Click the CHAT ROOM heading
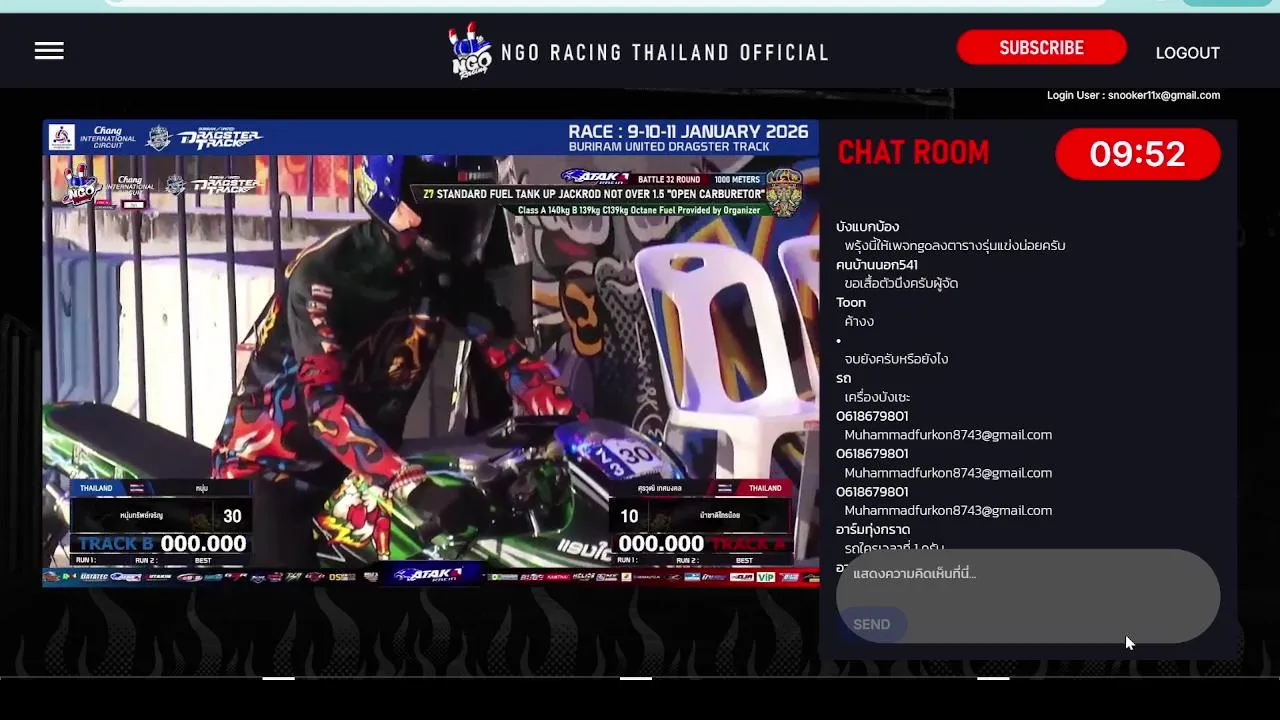1280x720 pixels. pos(913,153)
